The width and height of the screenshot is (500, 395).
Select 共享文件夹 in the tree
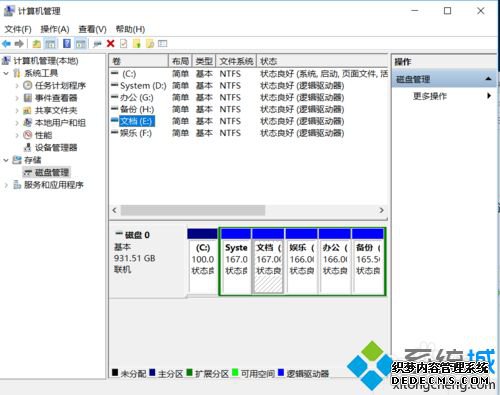point(56,110)
